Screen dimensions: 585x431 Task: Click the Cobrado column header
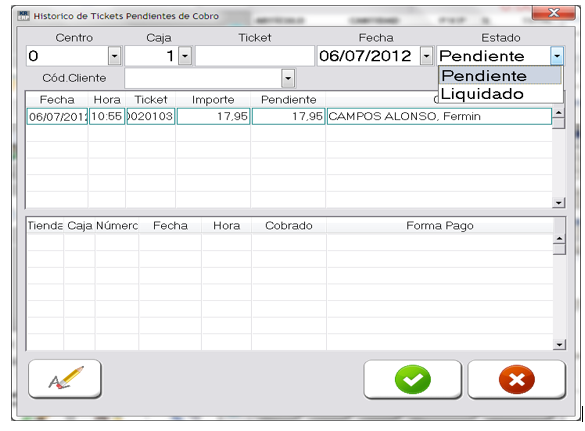tap(289, 225)
